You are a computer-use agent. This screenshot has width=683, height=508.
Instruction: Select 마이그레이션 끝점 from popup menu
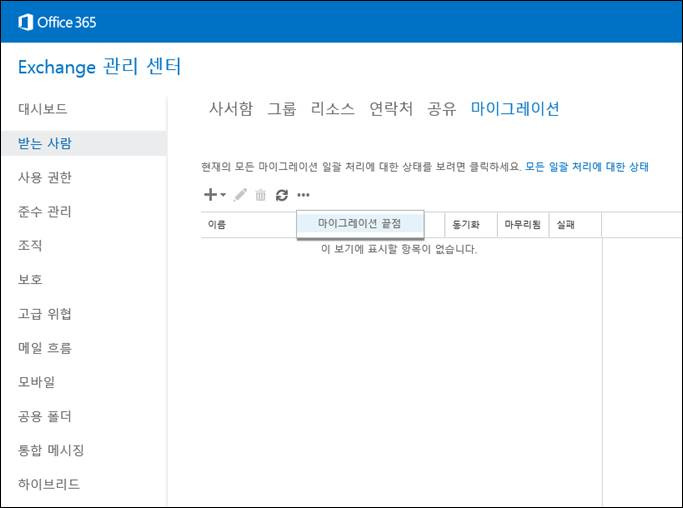tap(360, 224)
